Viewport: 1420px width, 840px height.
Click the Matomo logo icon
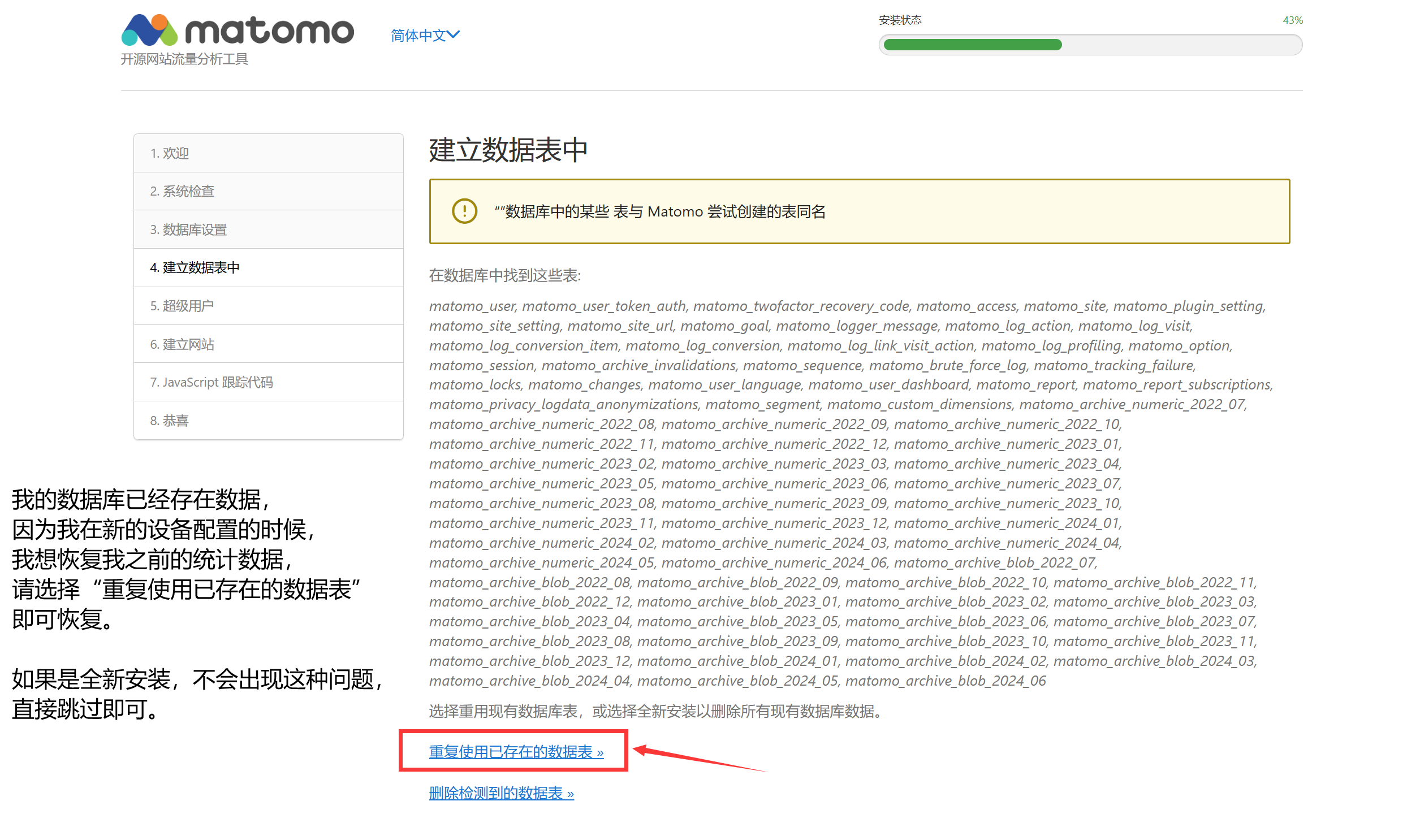[149, 30]
